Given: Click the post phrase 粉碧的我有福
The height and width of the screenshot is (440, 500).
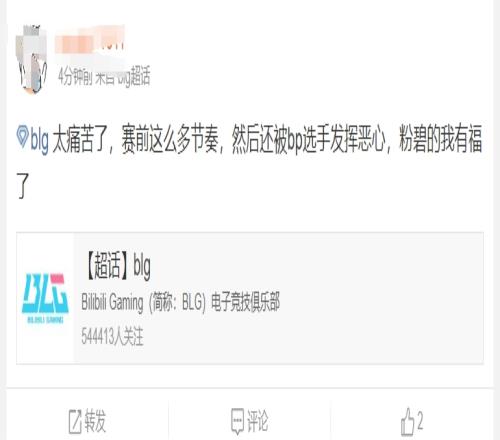Looking at the screenshot, I should pos(441,139).
